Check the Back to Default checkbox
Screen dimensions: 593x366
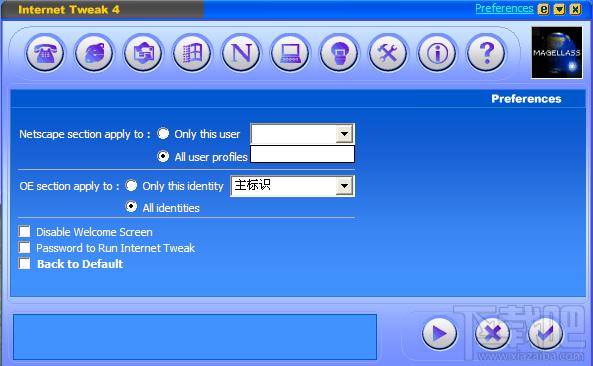click(x=25, y=264)
